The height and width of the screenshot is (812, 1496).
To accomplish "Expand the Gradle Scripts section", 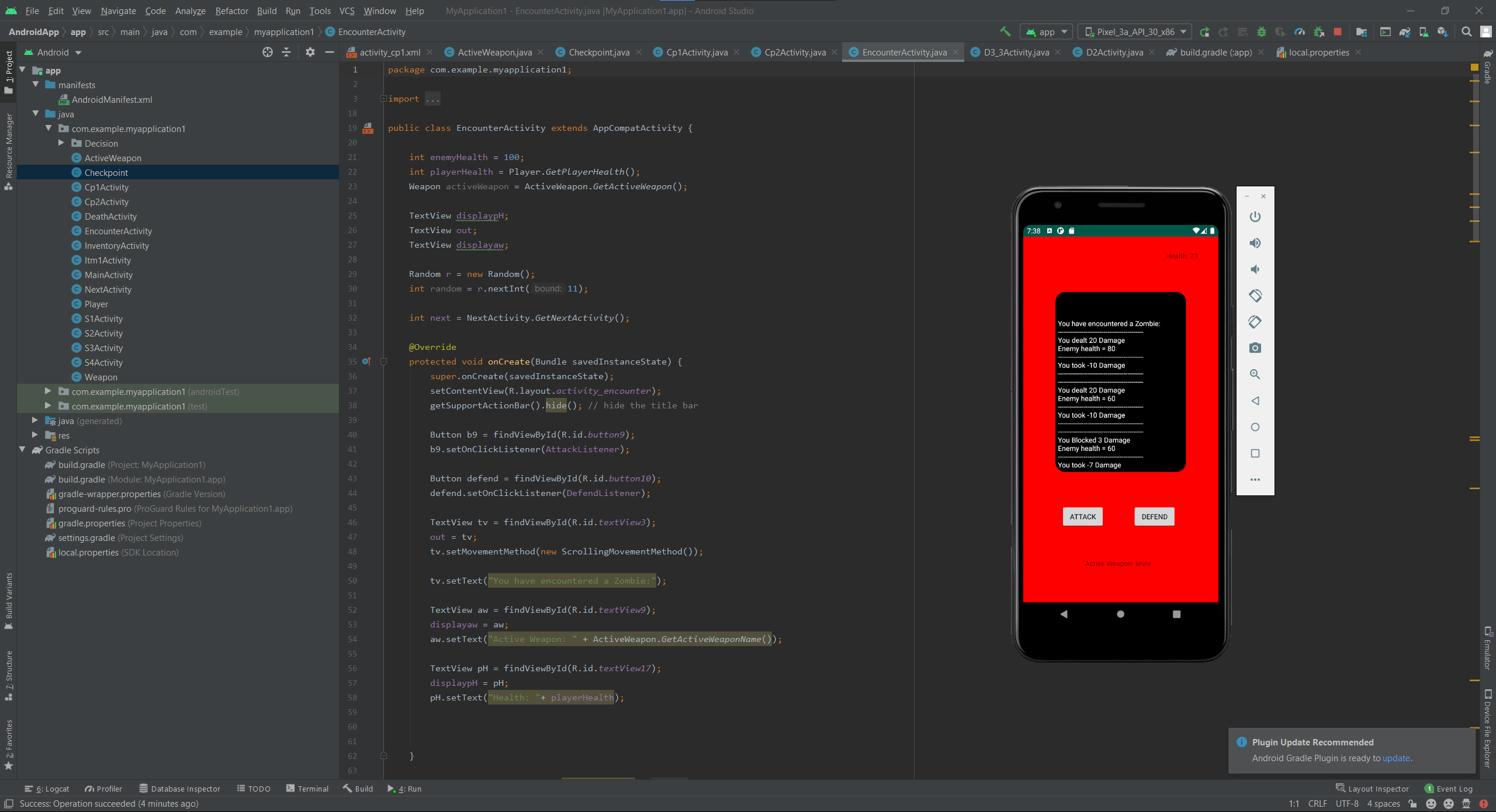I will 23,450.
